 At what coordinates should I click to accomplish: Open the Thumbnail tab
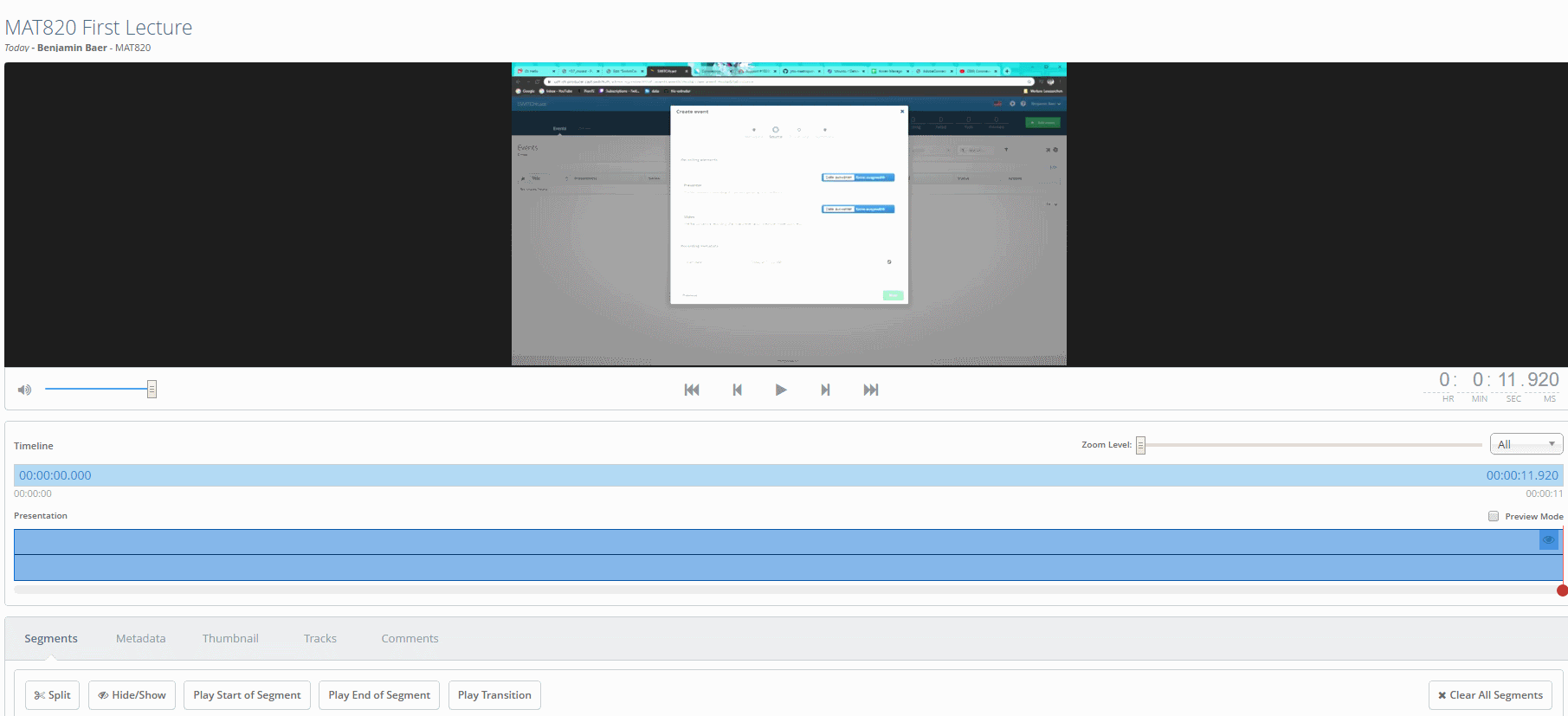coord(230,638)
